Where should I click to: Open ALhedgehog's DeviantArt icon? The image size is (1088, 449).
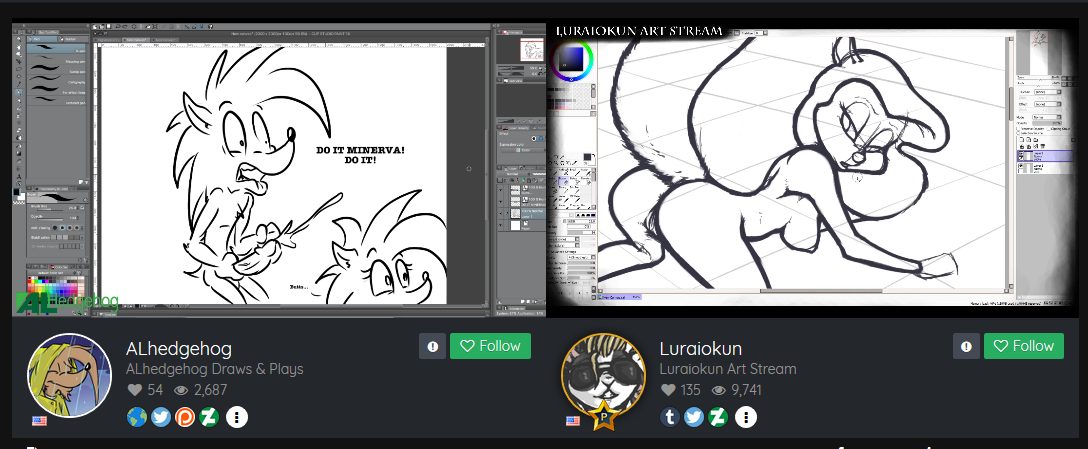pyautogui.click(x=209, y=417)
